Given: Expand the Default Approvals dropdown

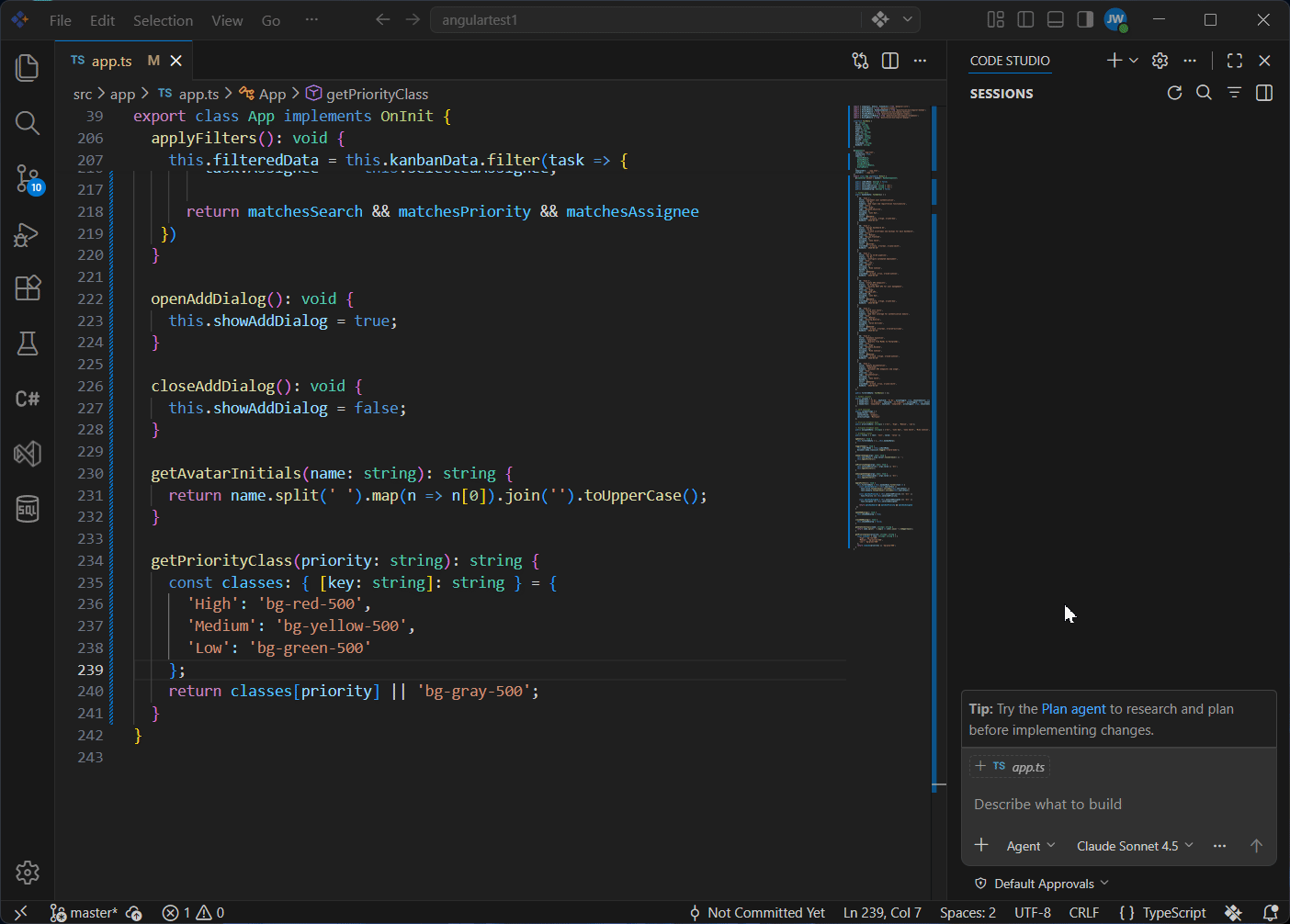Looking at the screenshot, I should tap(1042, 884).
